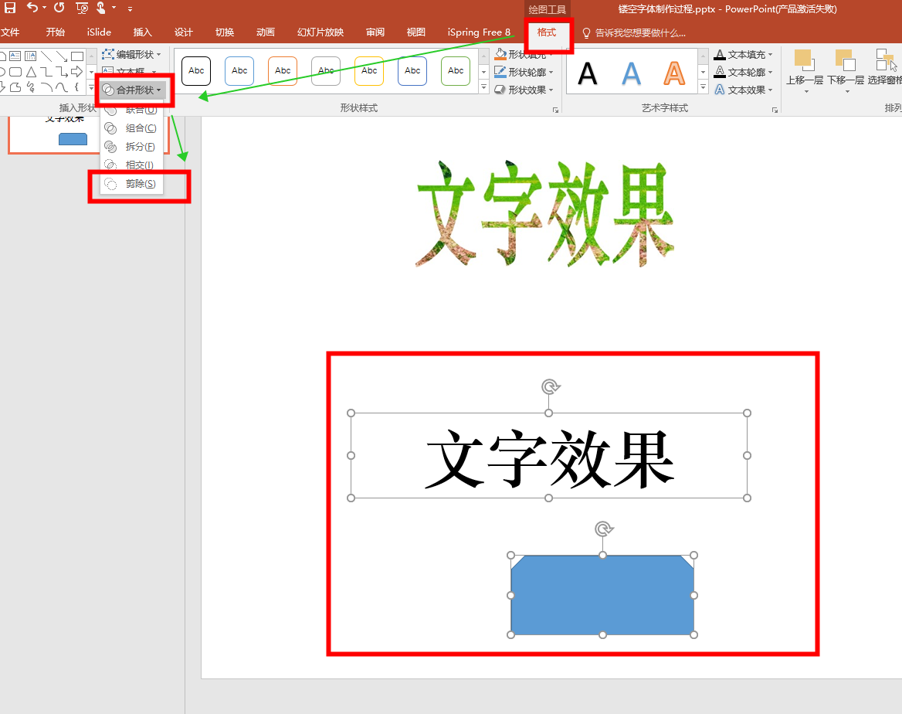Select the 格式 drawing tools tab
Screen dimensions: 902x714
(546, 32)
